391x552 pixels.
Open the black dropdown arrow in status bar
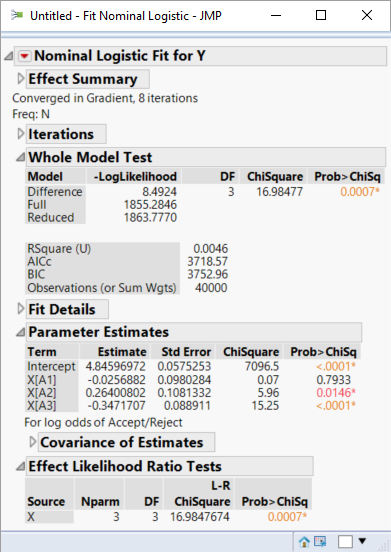[x=362, y=541]
